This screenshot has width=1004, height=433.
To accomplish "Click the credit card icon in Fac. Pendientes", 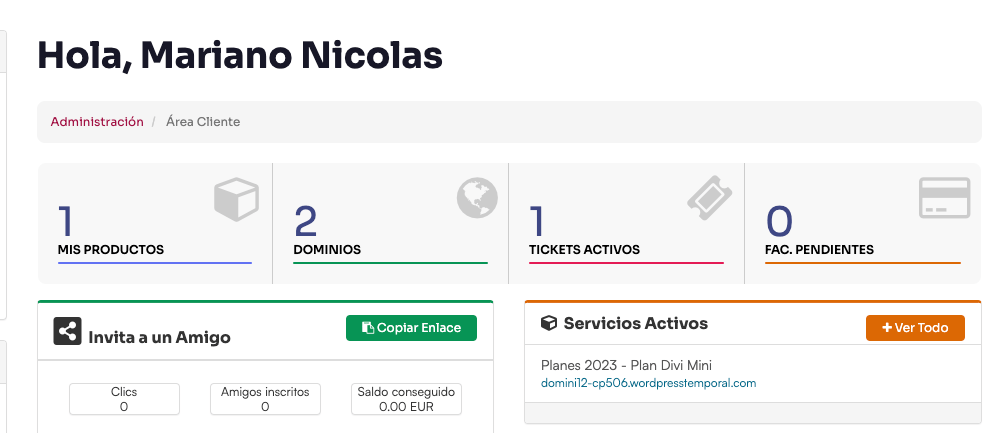I will tap(944, 198).
